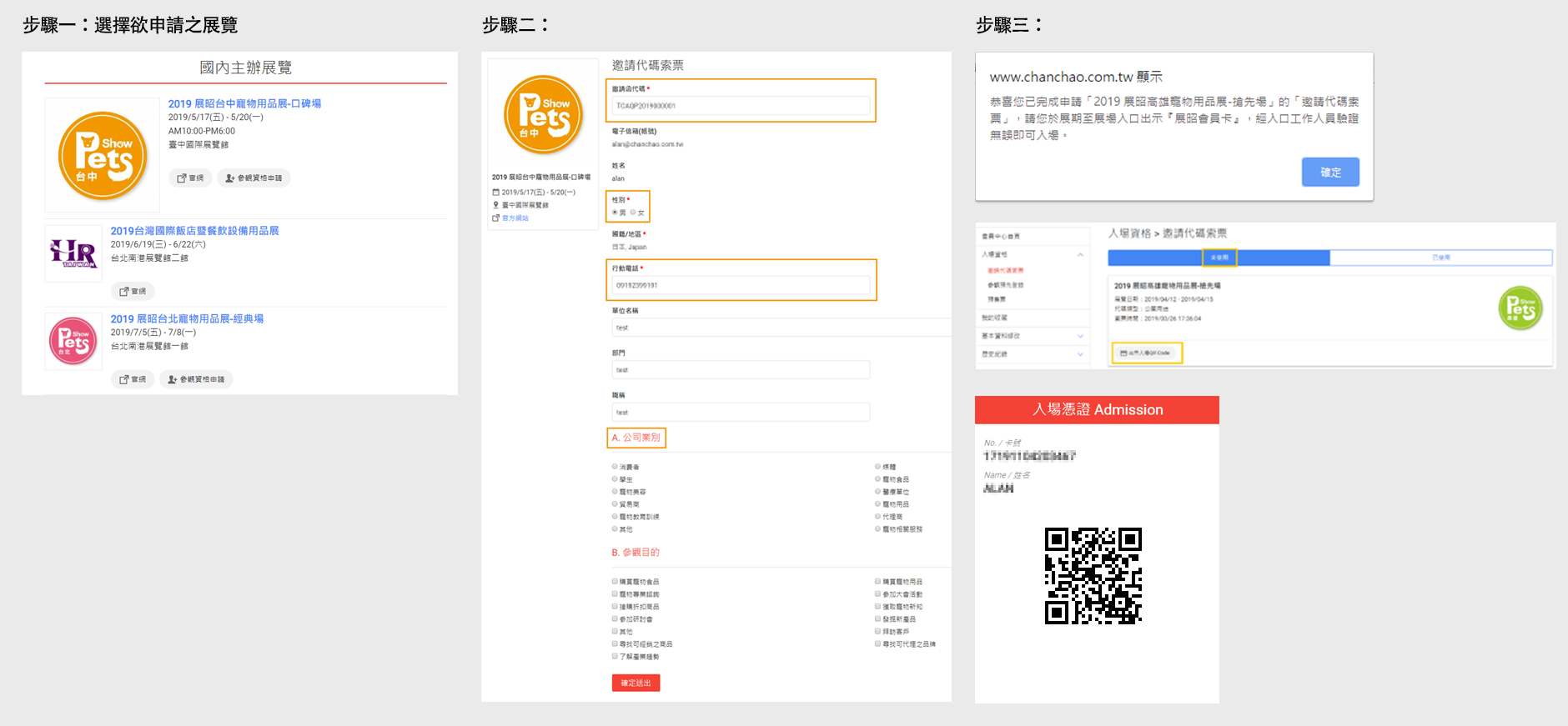Screen dimensions: 1568x726
Task: Choose 消費者 under 公司業別
Action: coord(616,467)
